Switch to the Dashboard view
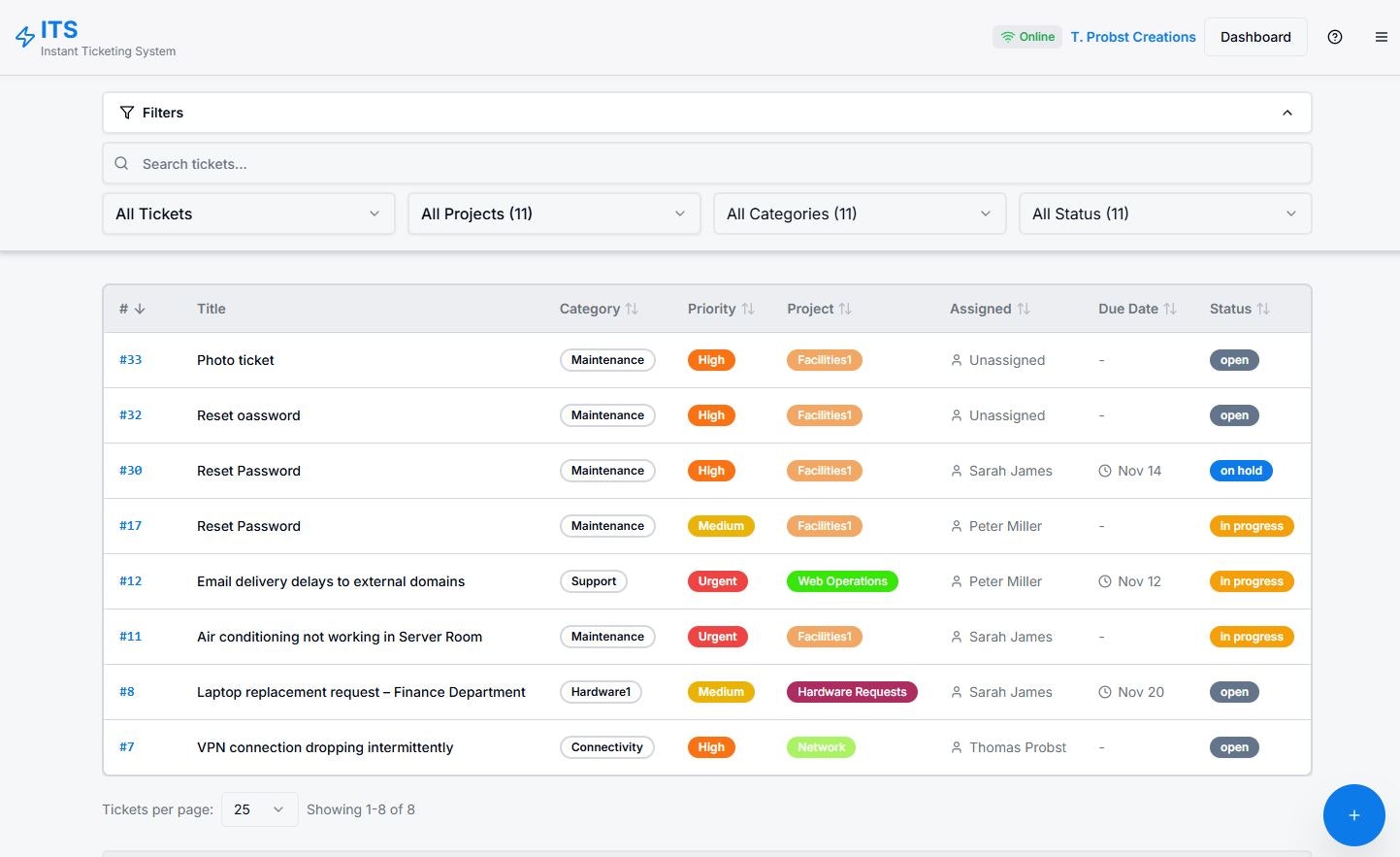 click(1255, 36)
